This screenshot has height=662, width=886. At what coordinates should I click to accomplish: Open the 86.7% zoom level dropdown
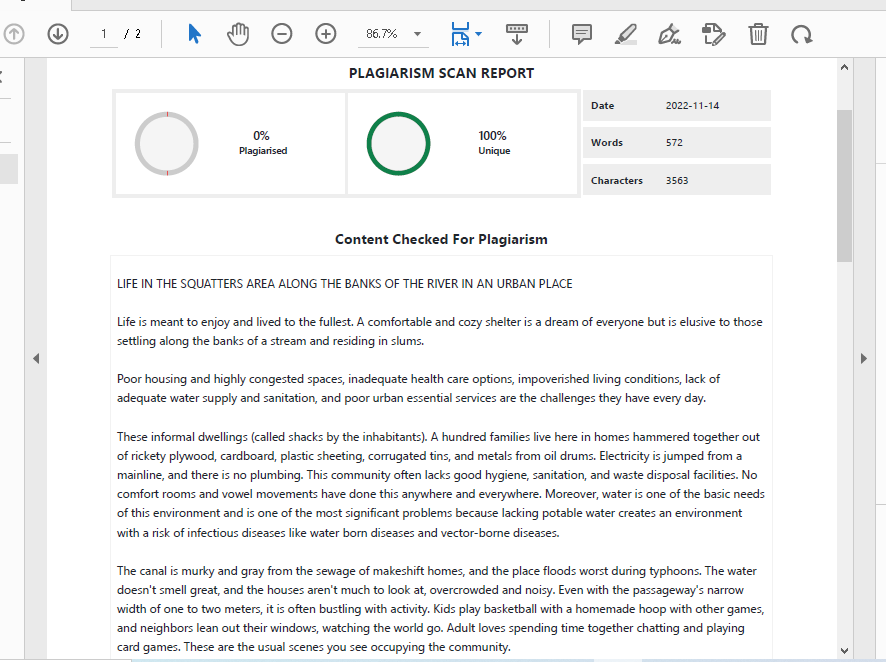click(417, 34)
